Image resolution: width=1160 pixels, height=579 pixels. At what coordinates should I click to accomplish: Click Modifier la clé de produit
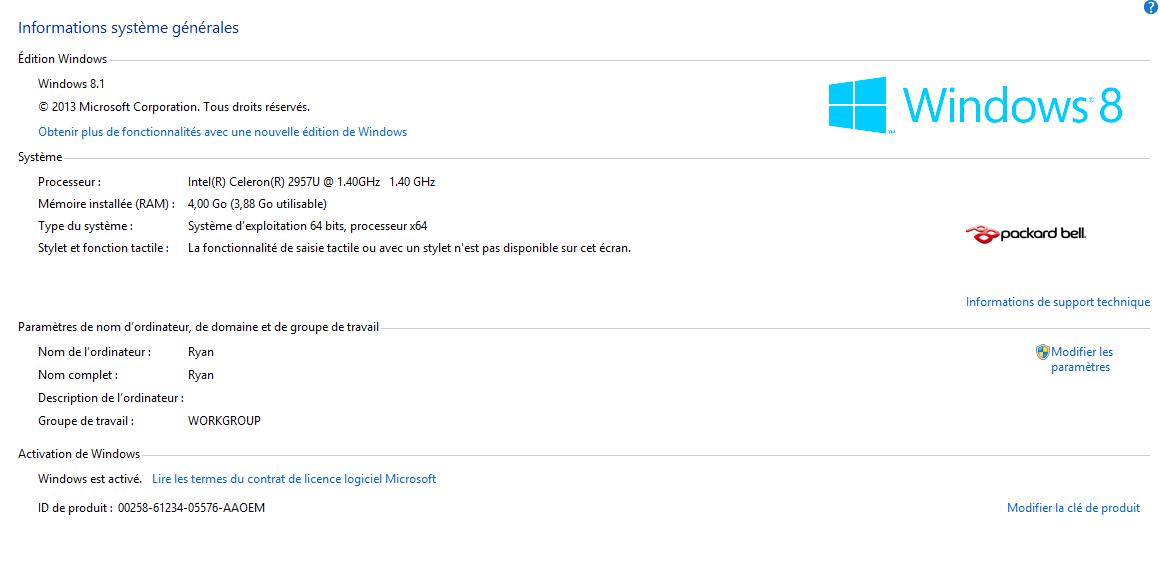coord(1073,508)
